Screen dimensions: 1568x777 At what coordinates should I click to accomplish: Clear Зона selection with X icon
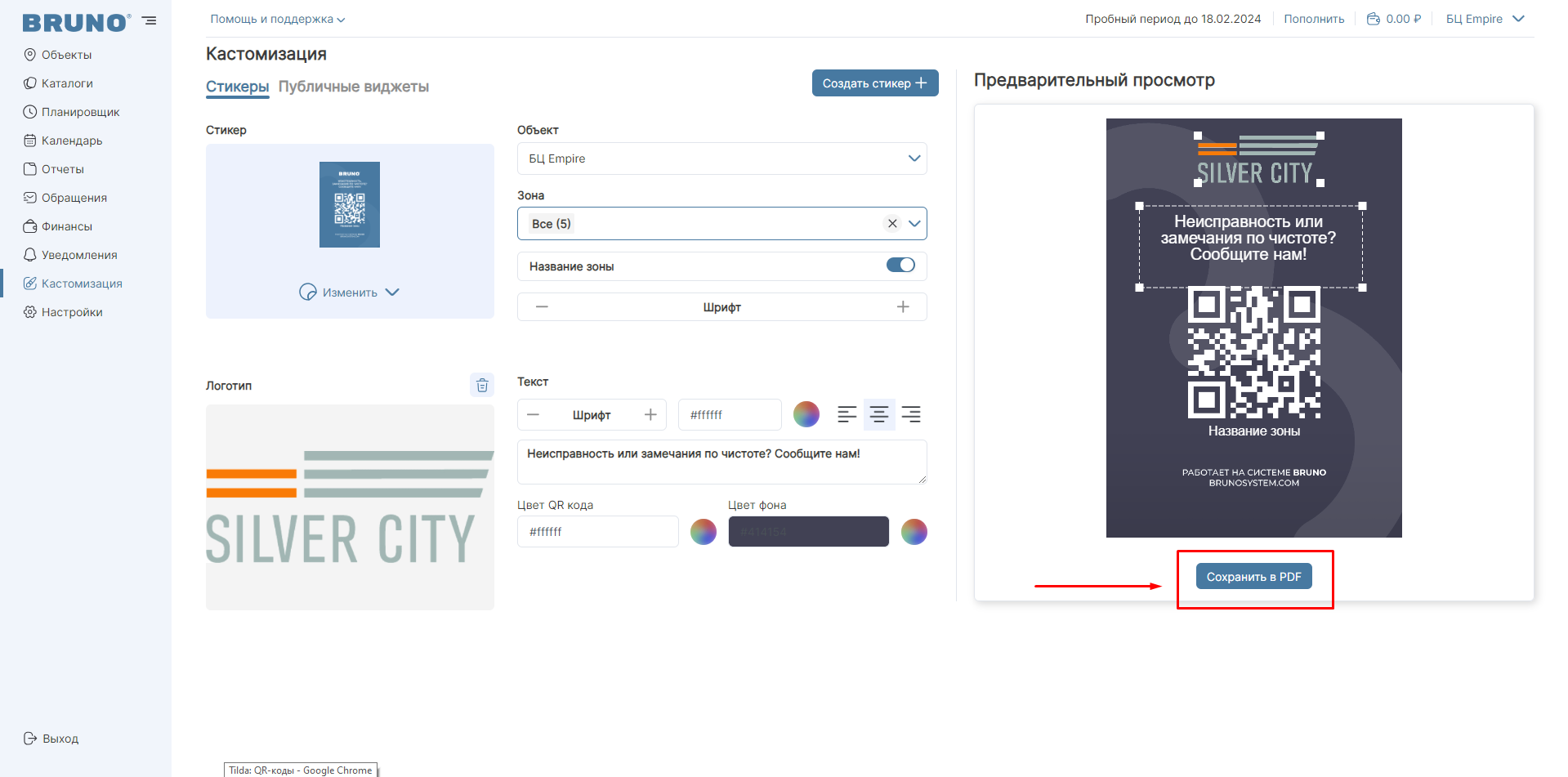[892, 224]
